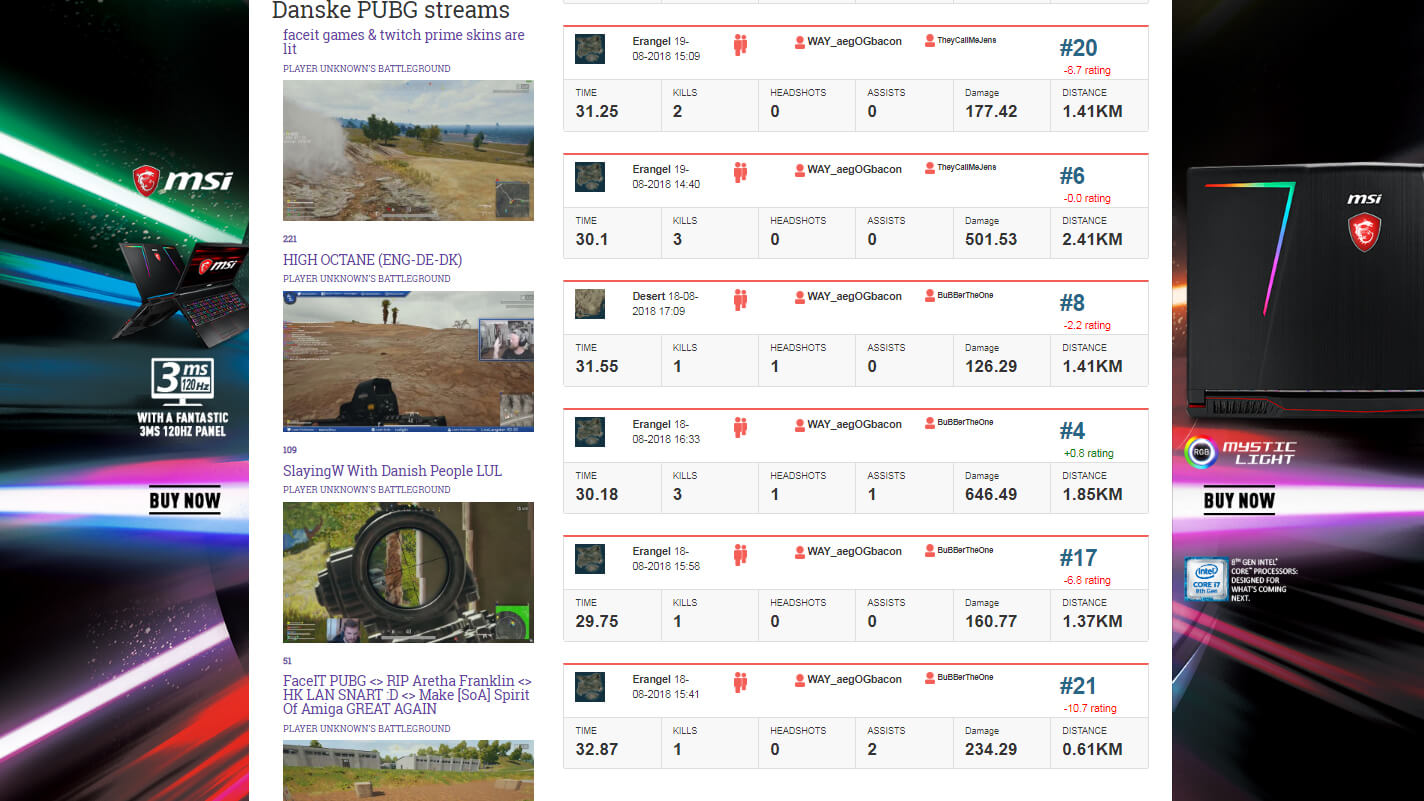The image size is (1424, 801).
Task: Select the #8 placement rank
Action: (1072, 303)
